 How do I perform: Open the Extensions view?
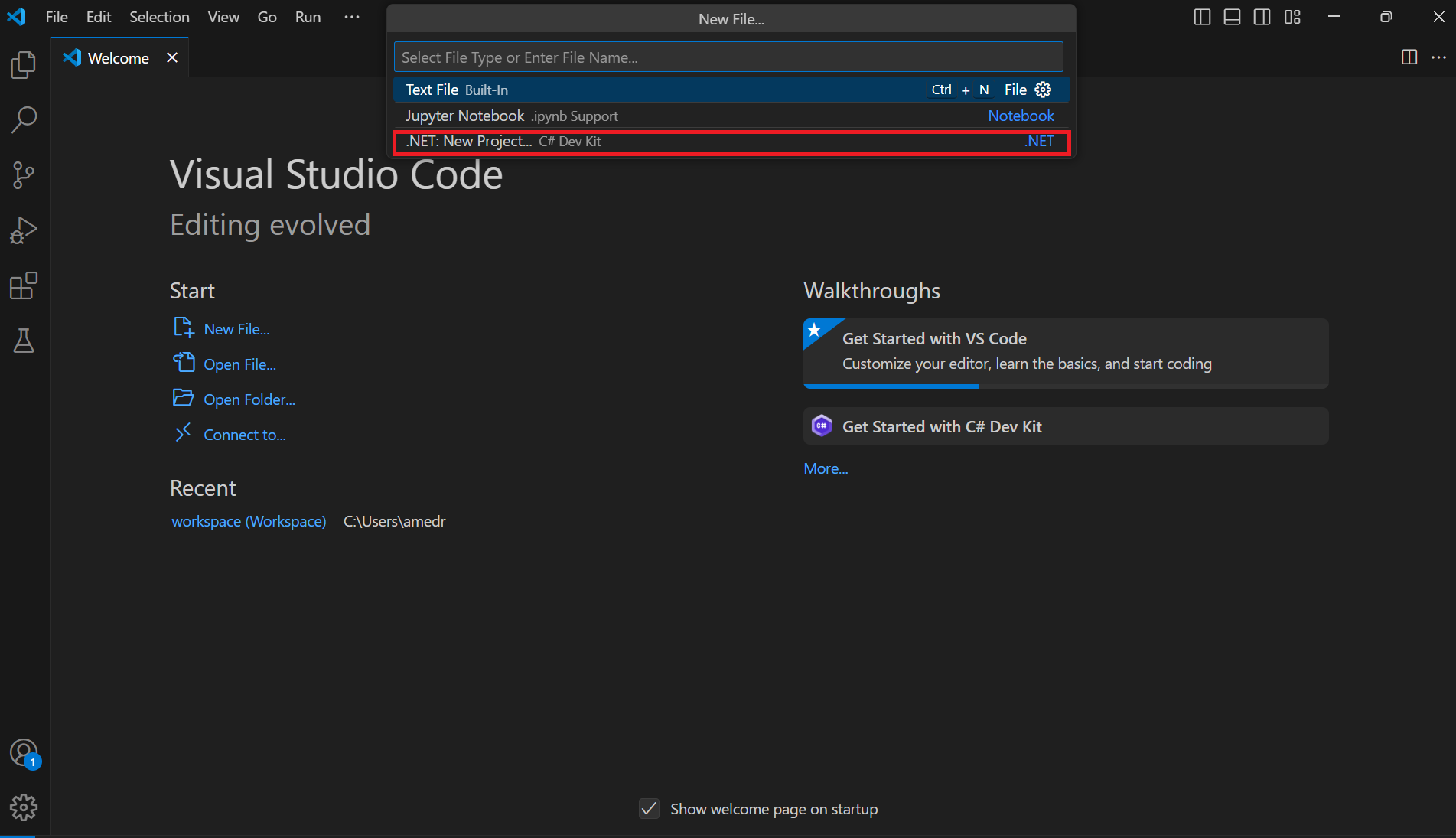24,285
